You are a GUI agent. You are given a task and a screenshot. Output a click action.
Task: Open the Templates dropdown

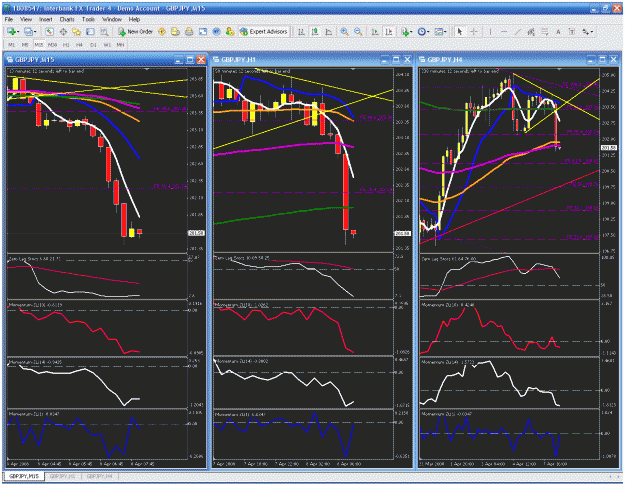coord(440,31)
